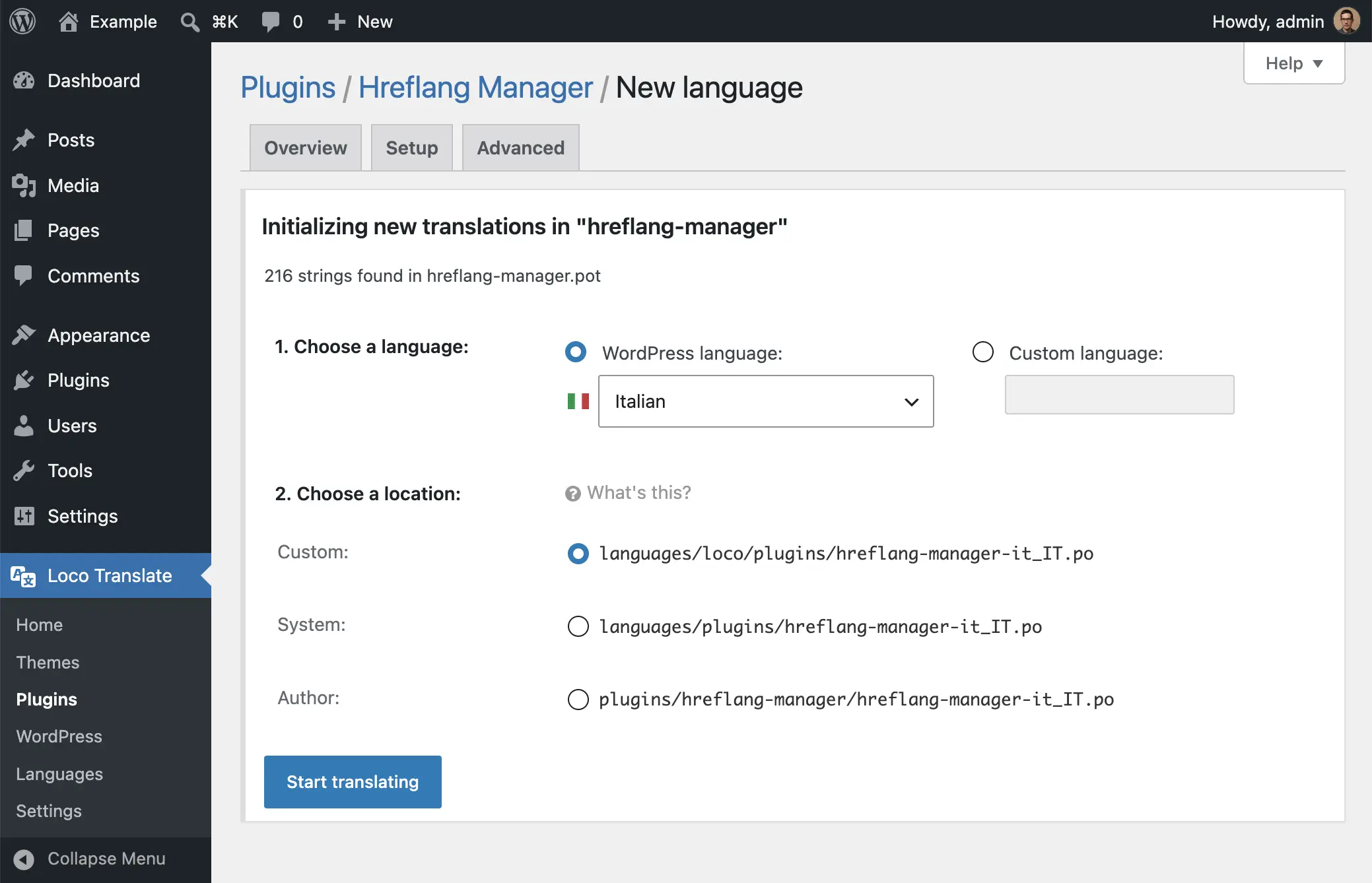This screenshot has width=1372, height=883.
Task: Click the Plugins plug icon
Action: pyautogui.click(x=24, y=380)
